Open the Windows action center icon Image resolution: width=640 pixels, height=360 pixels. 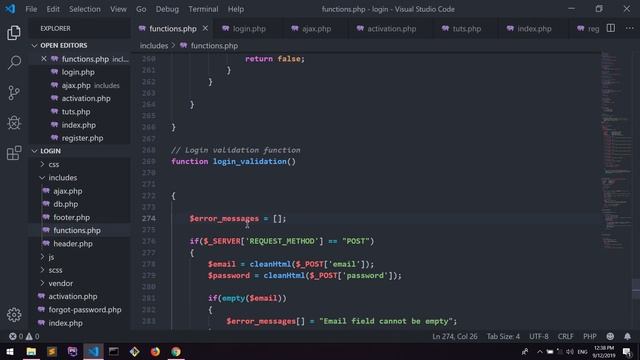click(628, 351)
